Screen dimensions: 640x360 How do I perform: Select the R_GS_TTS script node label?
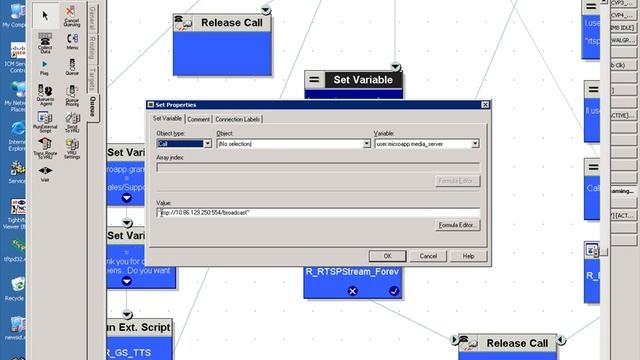[129, 352]
